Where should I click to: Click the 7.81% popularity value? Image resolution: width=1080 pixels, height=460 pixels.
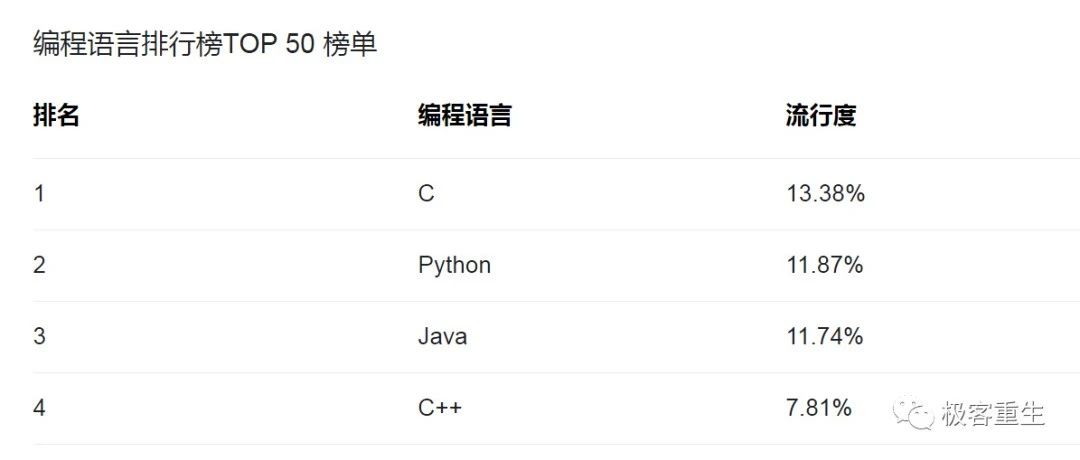819,408
